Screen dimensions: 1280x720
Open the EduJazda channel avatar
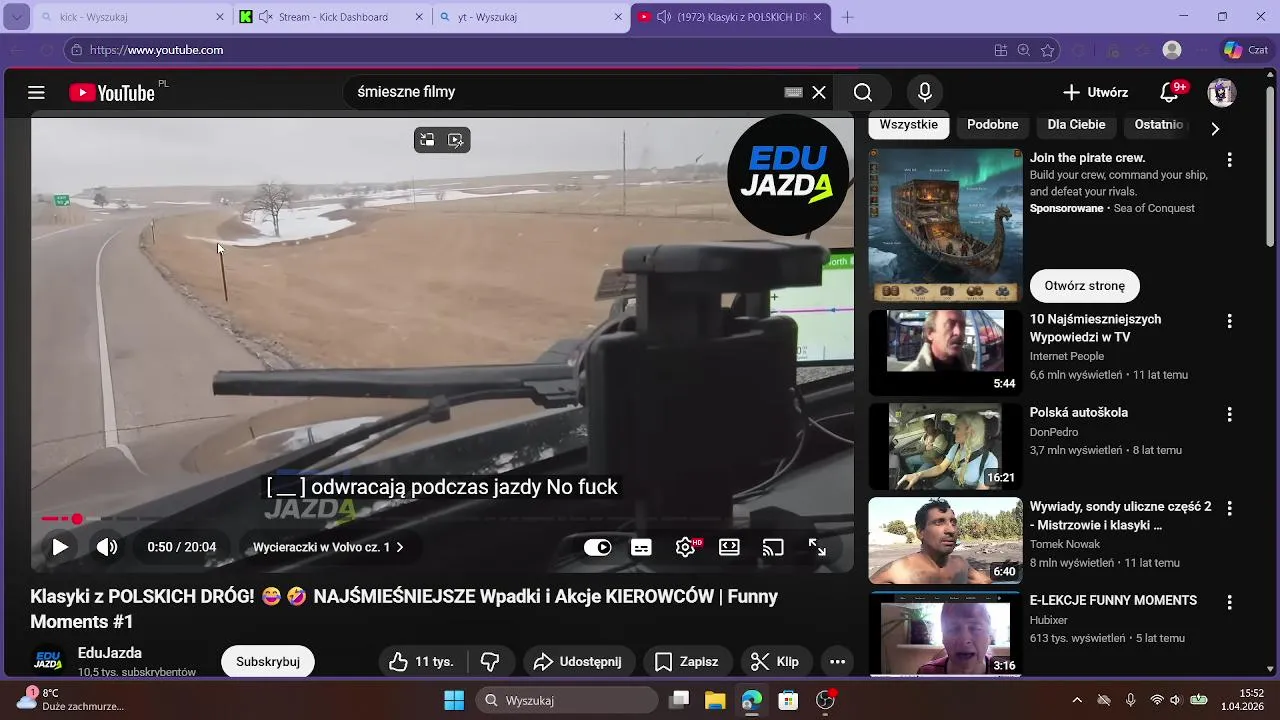(49, 661)
